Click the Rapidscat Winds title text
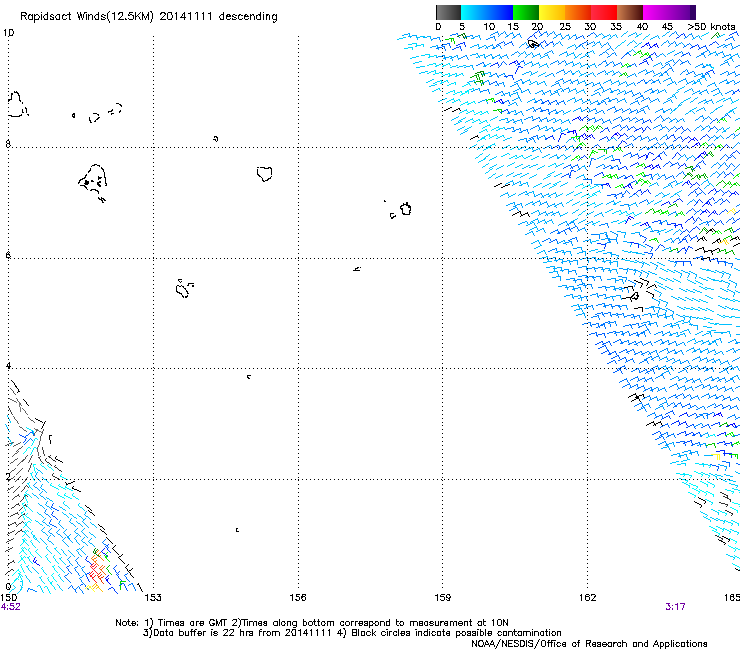 pos(148,16)
